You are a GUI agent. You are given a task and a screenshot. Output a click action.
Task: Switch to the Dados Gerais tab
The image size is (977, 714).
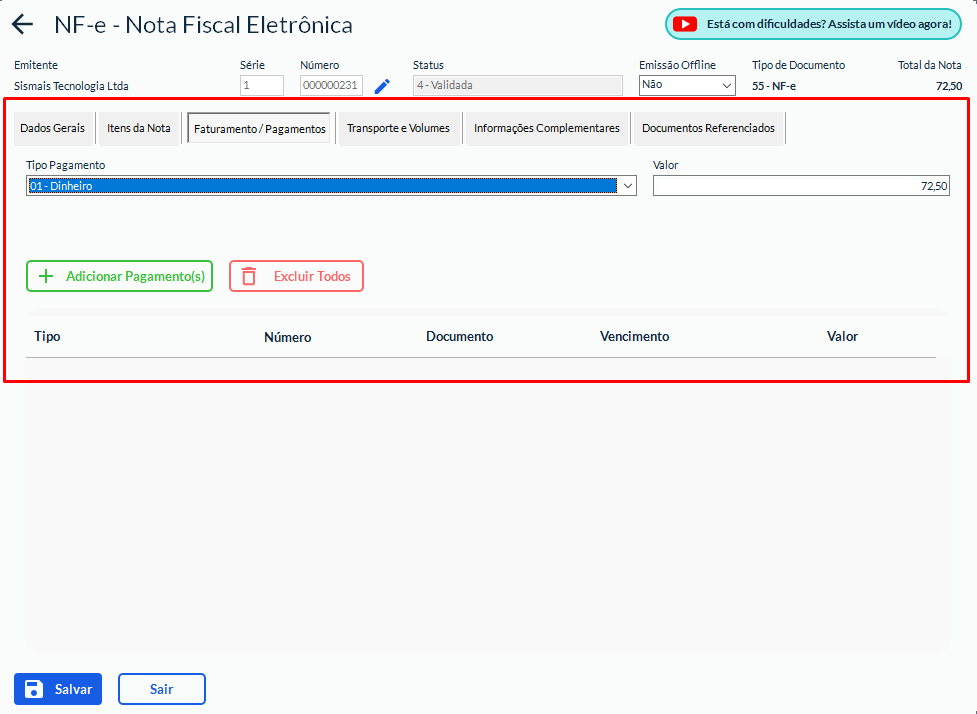coord(53,128)
